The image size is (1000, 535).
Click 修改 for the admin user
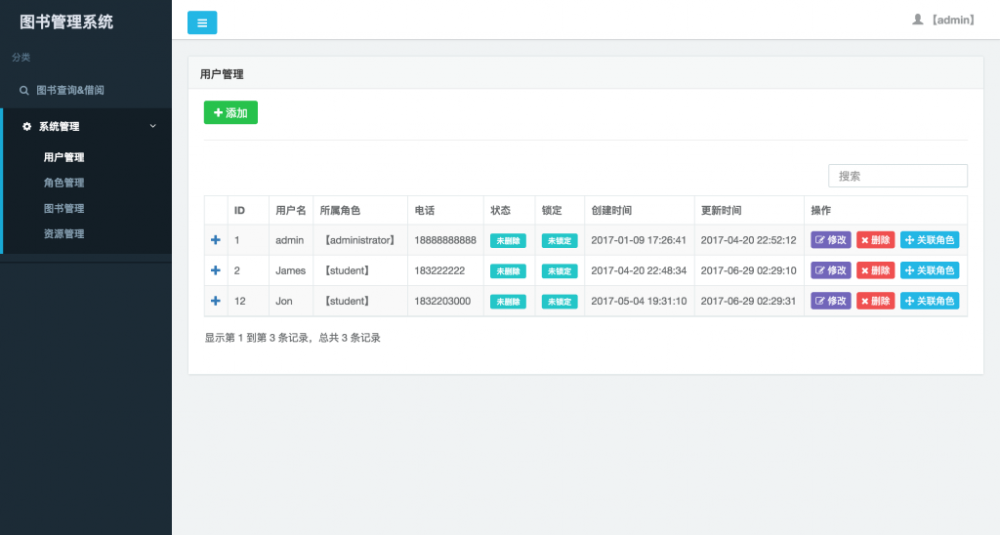830,240
